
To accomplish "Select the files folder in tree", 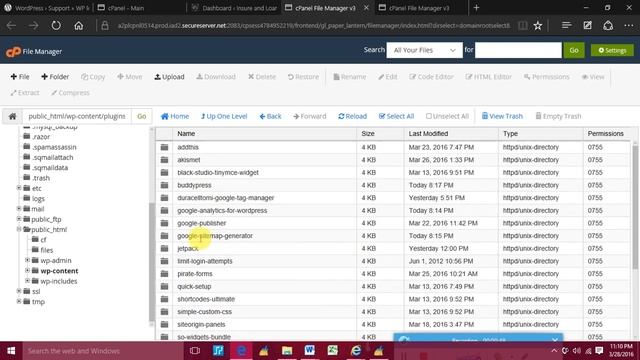I will pos(47,250).
